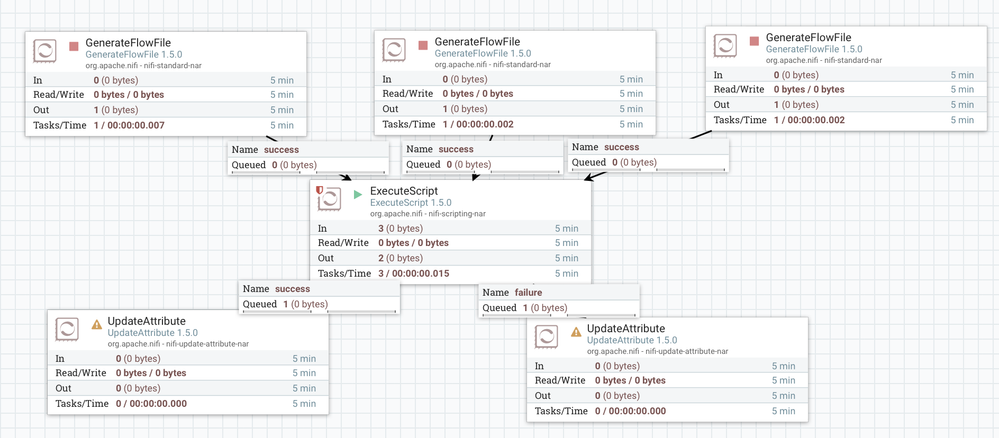Click the rightmost GenerateFlowFile processor icon

click(x=724, y=47)
